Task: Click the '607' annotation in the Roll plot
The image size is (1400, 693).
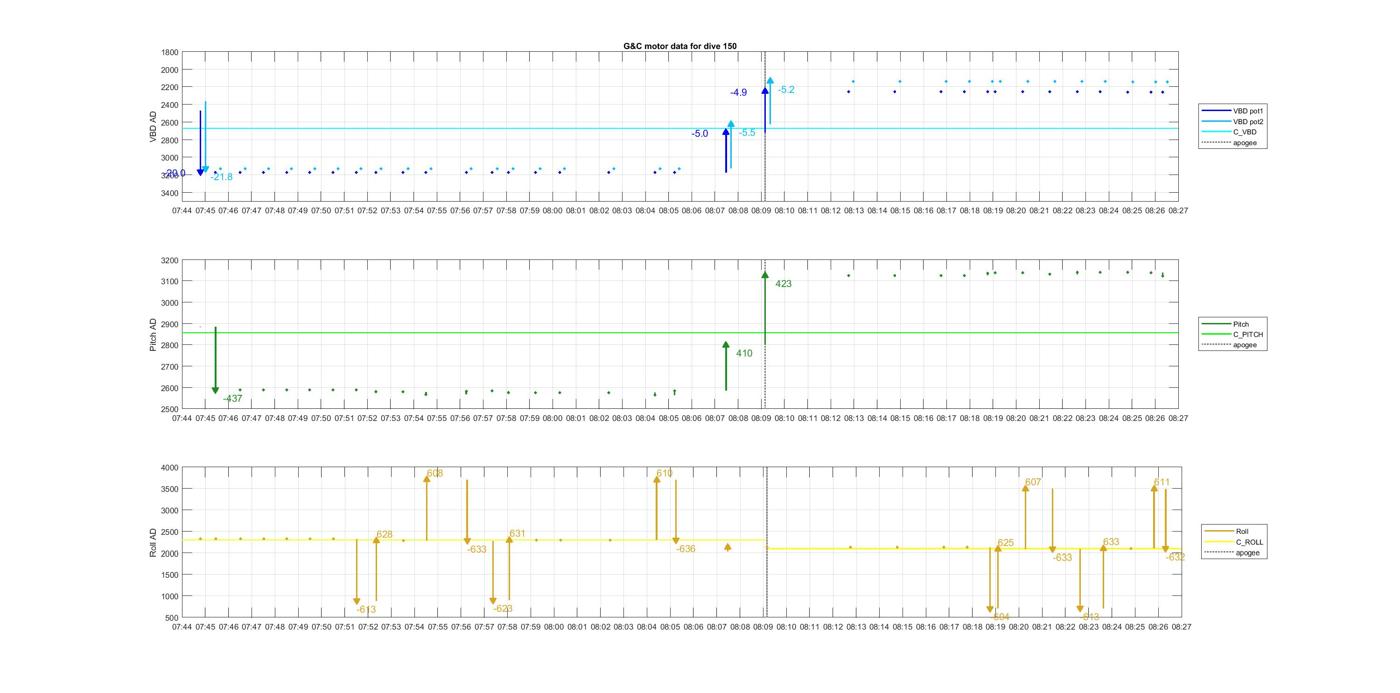Action: (1033, 482)
